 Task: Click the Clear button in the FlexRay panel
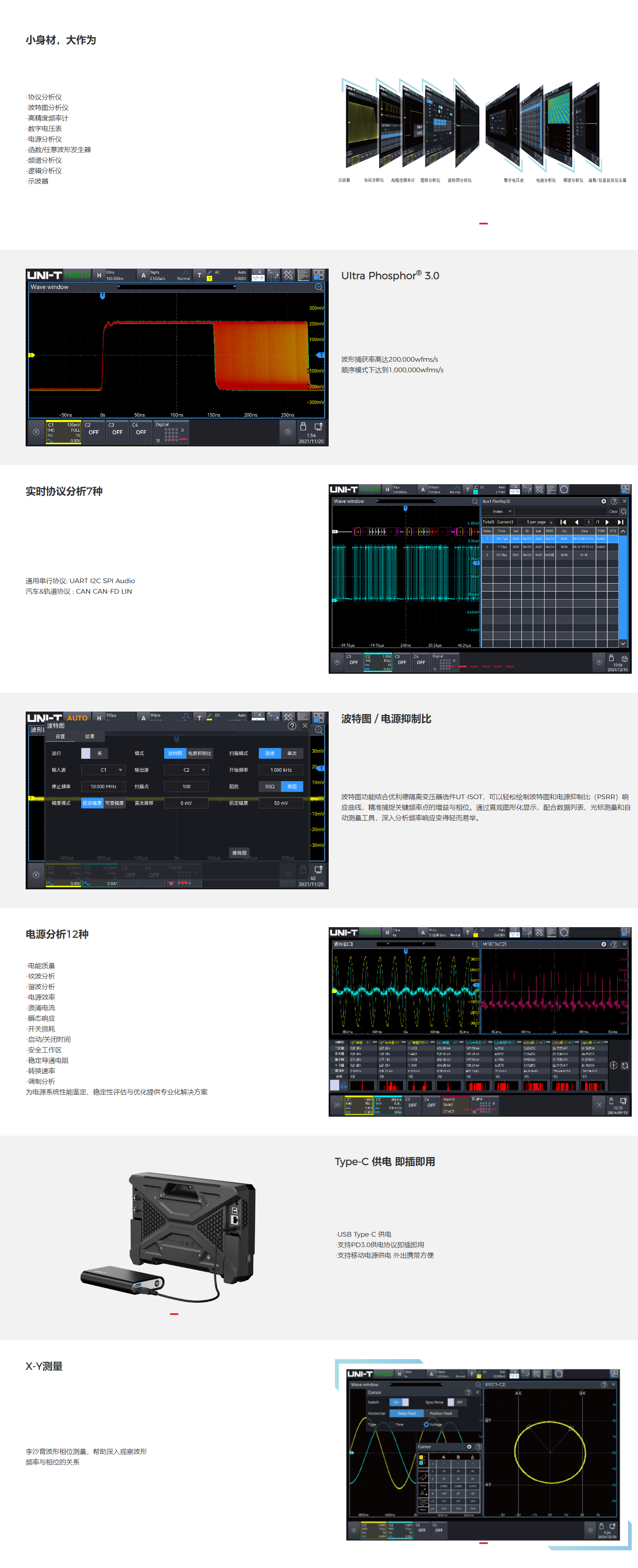[612, 511]
